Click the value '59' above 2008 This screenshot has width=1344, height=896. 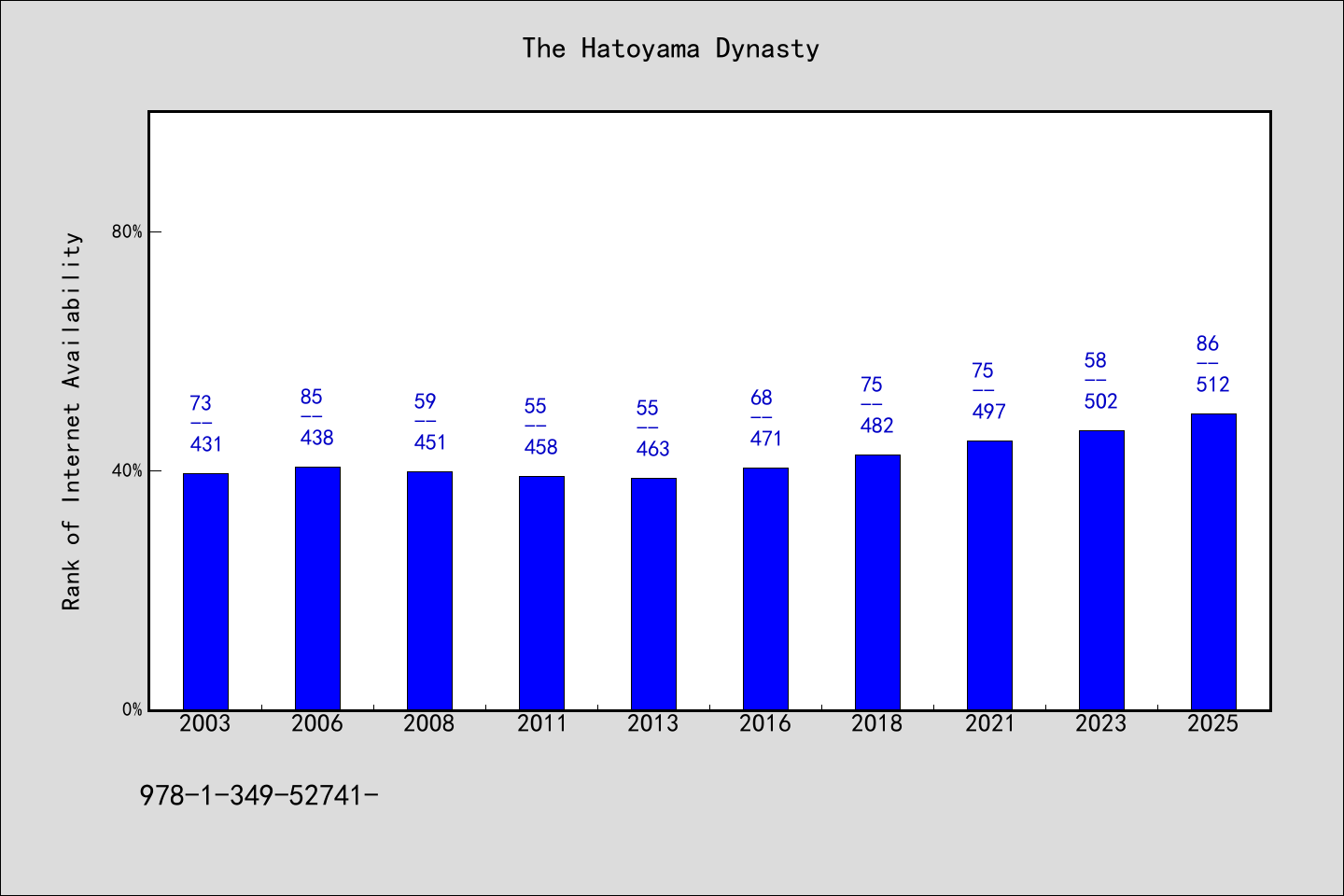[x=425, y=401]
